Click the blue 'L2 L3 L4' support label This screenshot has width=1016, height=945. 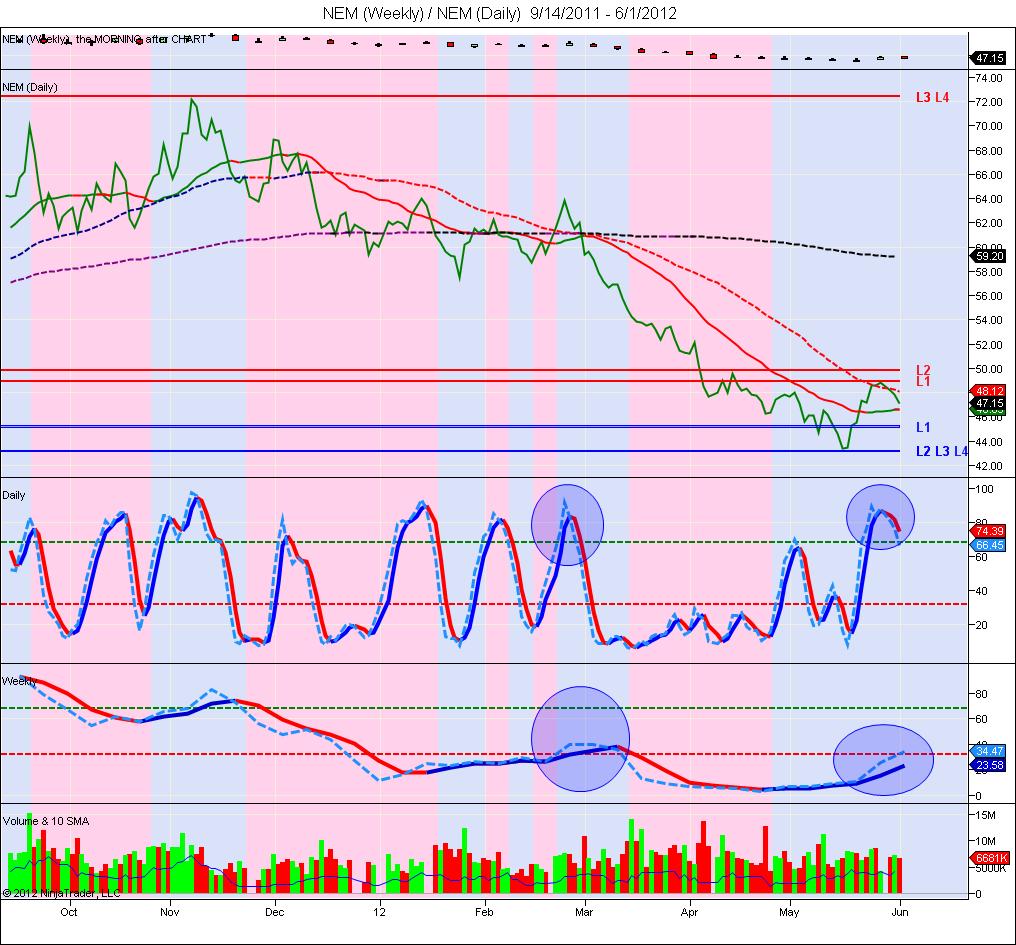941,451
